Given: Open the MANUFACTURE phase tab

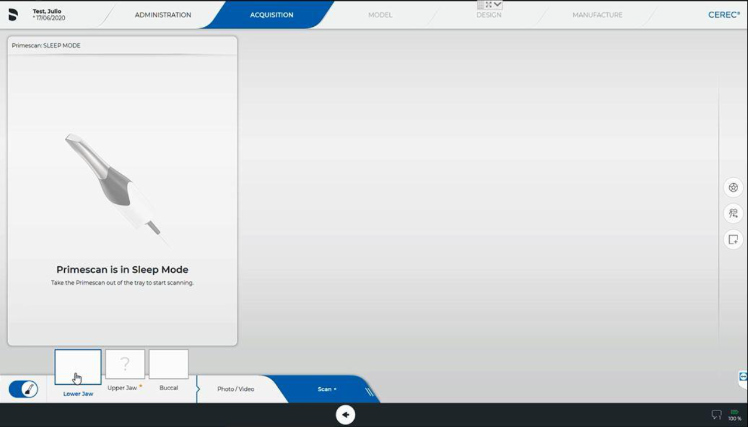Looking at the screenshot, I should point(597,15).
